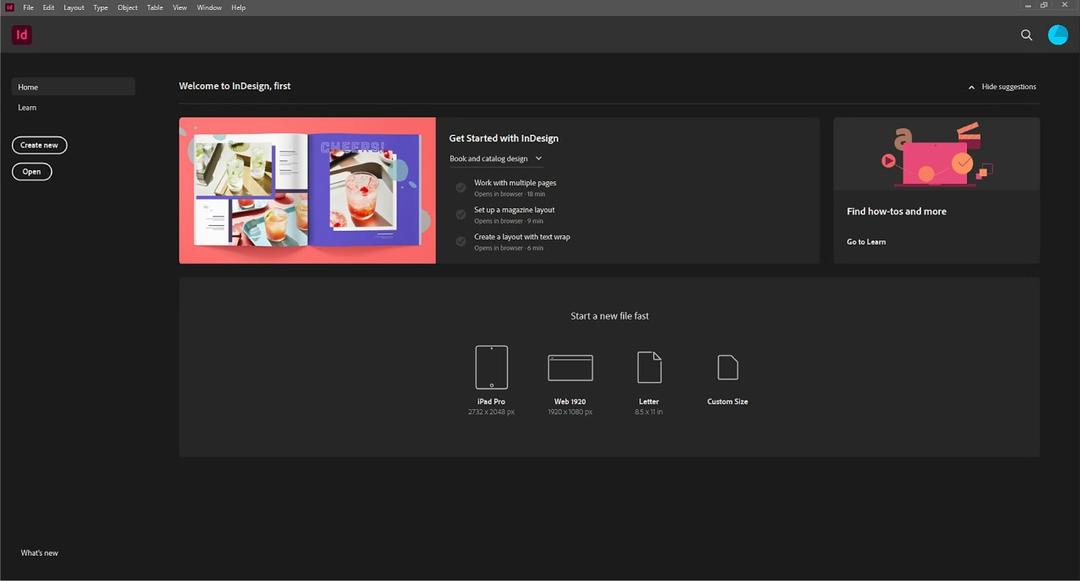Click the Create new button
This screenshot has width=1080, height=581.
[x=38, y=145]
